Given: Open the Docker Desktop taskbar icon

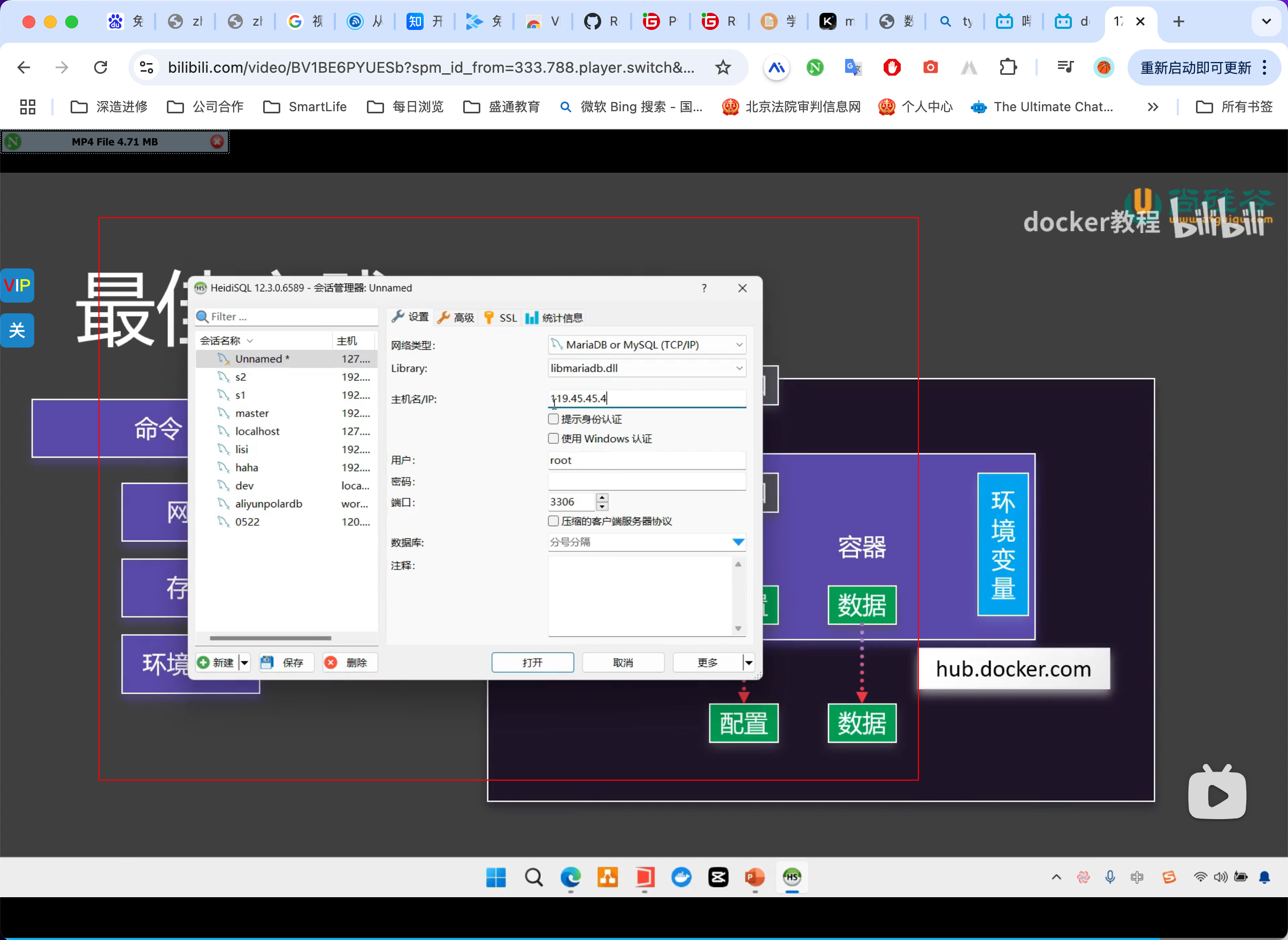Looking at the screenshot, I should click(x=681, y=877).
